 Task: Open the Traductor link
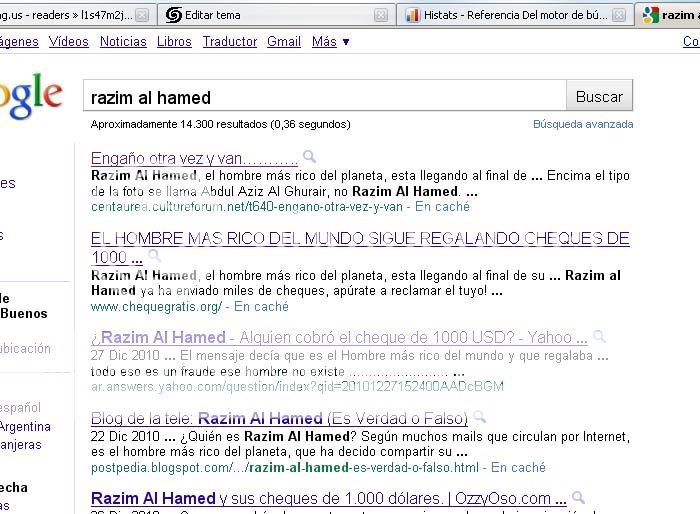pyautogui.click(x=230, y=42)
